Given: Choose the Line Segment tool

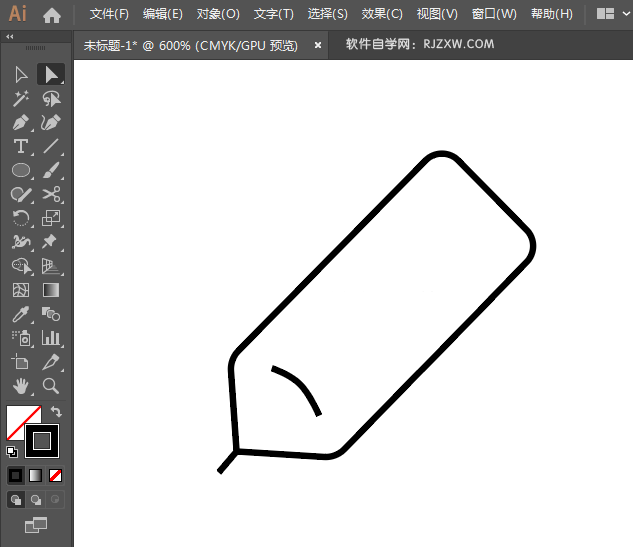Looking at the screenshot, I should coord(51,146).
